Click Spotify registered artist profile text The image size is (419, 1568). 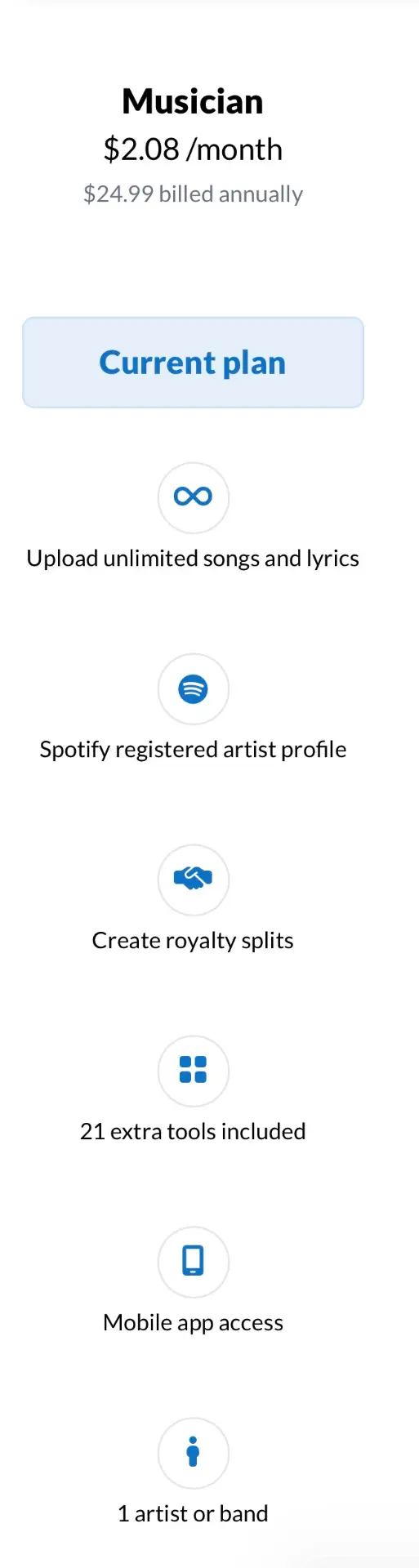click(x=193, y=750)
